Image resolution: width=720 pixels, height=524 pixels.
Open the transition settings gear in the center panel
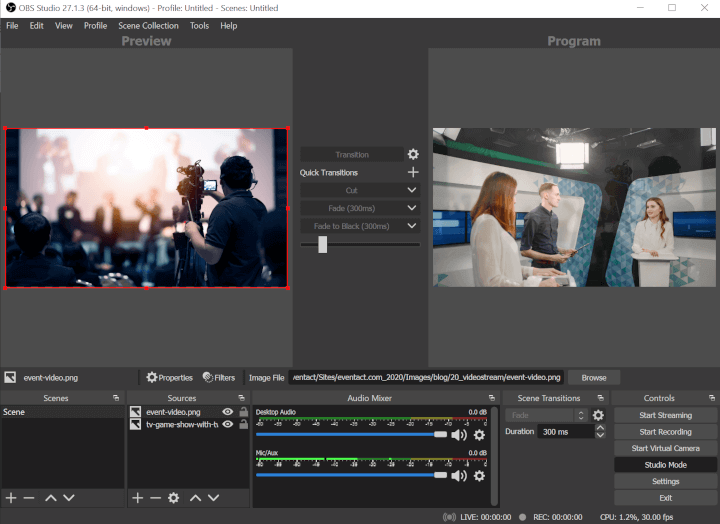click(413, 155)
